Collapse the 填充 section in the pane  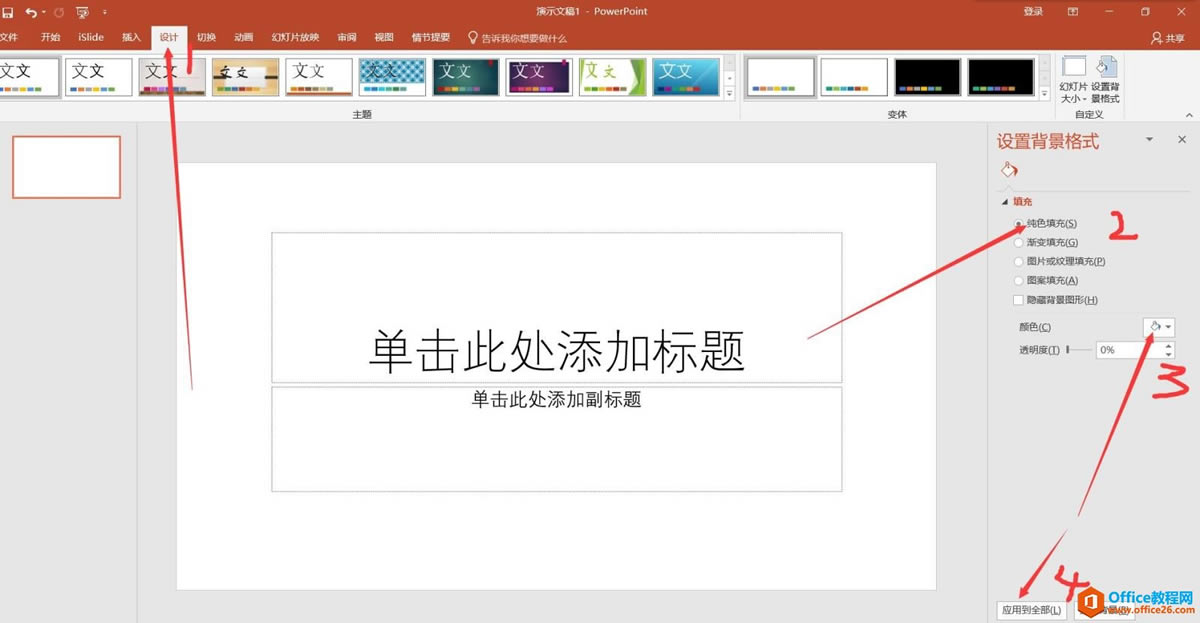[1008, 201]
